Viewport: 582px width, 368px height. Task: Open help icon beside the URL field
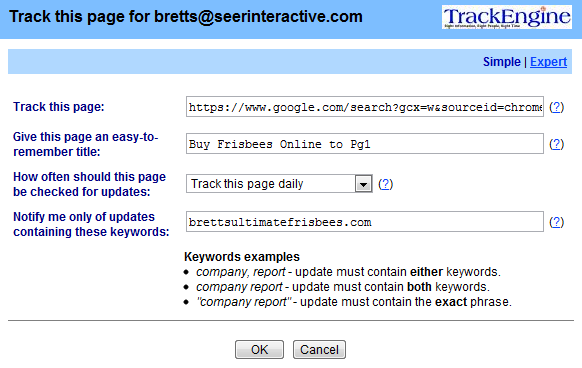556,107
